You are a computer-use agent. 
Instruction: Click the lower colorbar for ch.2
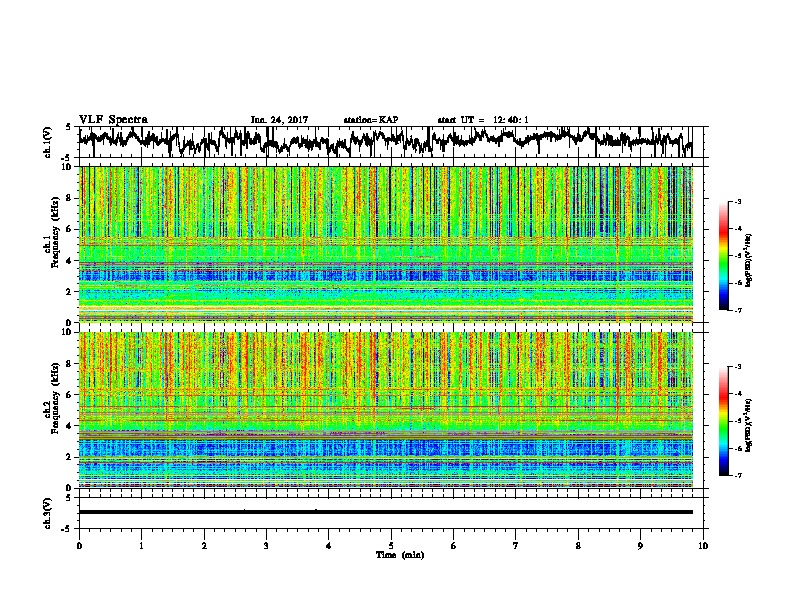[724, 421]
